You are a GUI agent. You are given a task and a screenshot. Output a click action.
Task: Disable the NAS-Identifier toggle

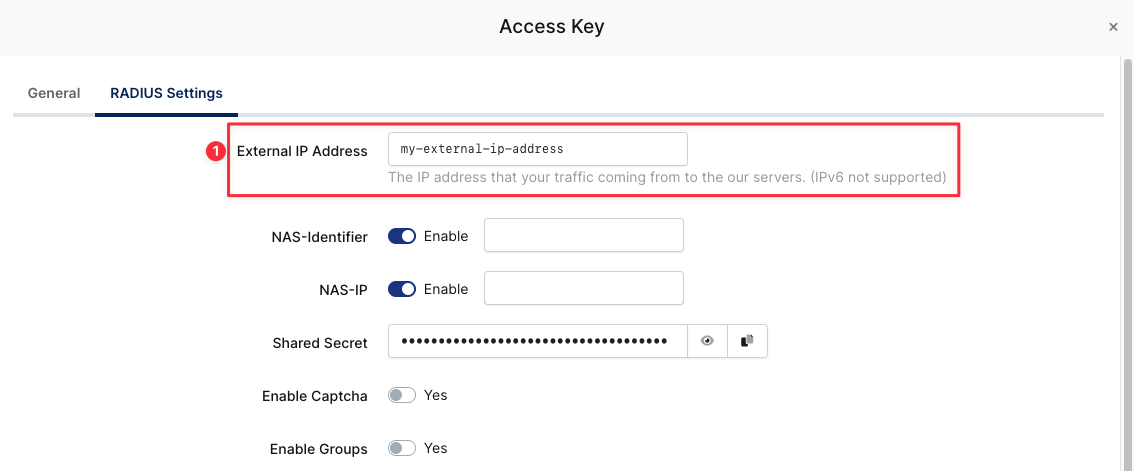402,237
